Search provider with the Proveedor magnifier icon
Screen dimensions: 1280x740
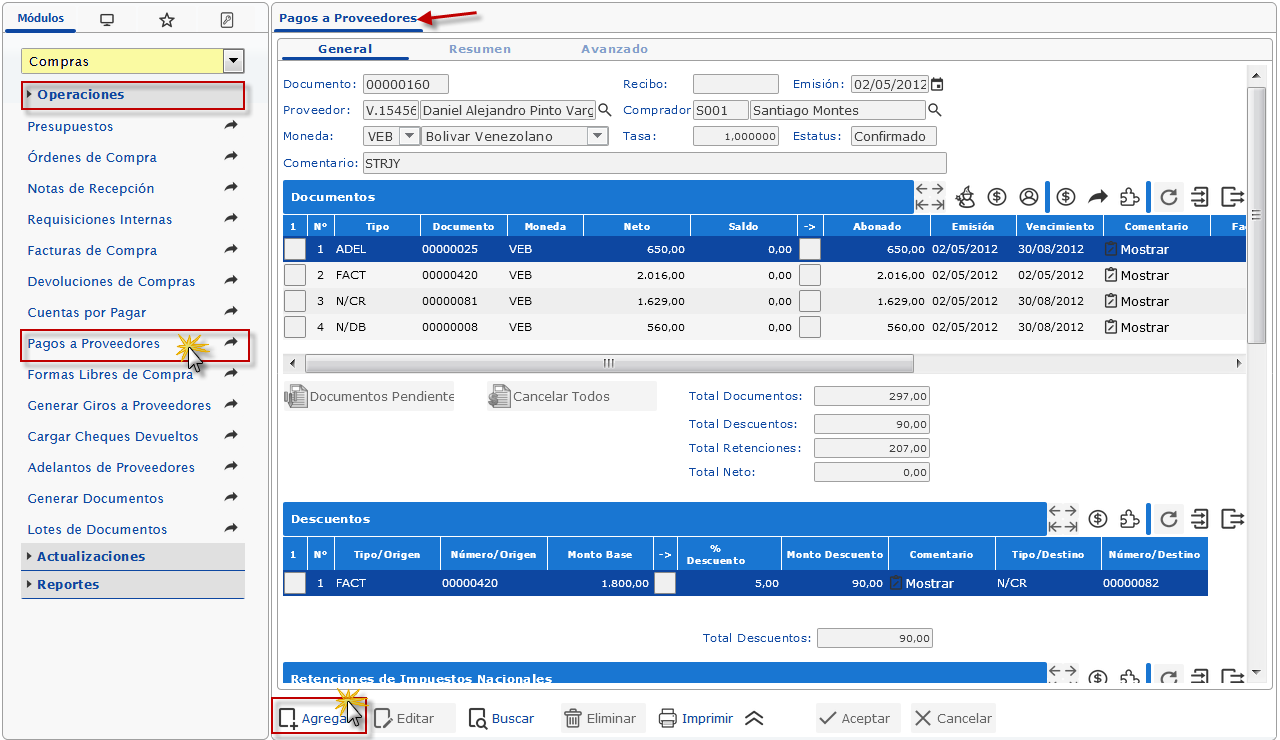pos(604,110)
